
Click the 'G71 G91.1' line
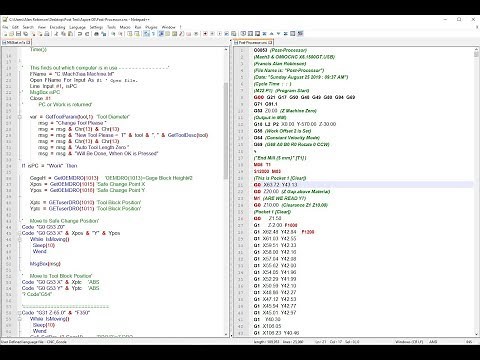266,104
